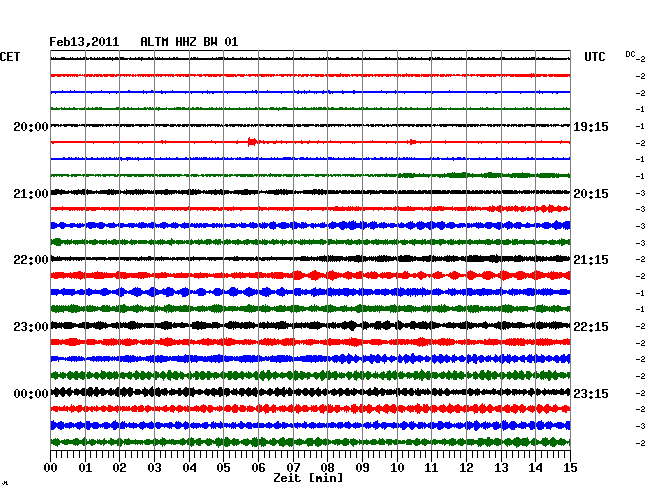Select the DC value beside the 22:15 label
The width and height of the screenshot is (650, 494).
pos(640,327)
